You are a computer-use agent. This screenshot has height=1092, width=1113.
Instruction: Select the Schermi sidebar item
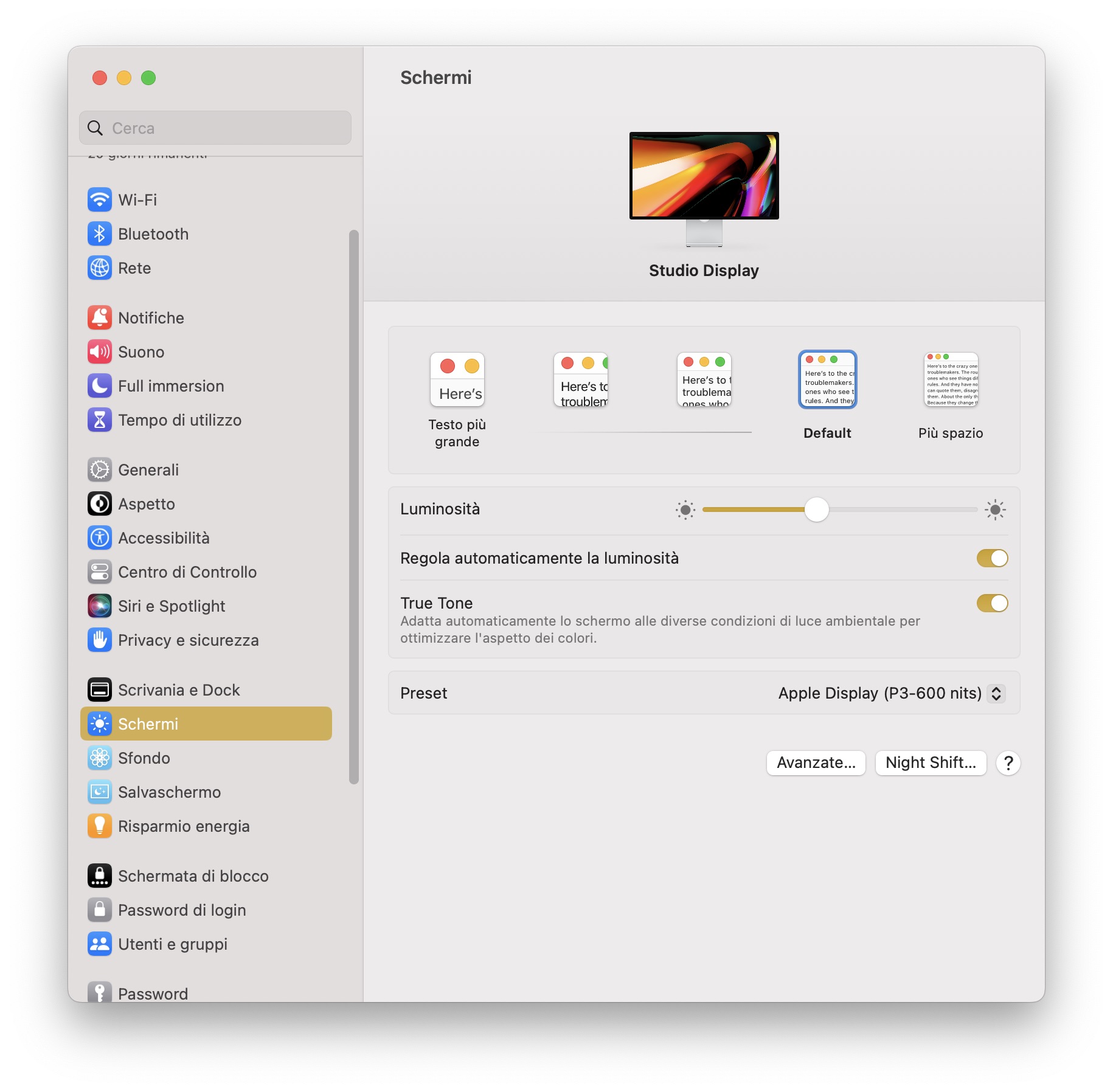(206, 724)
